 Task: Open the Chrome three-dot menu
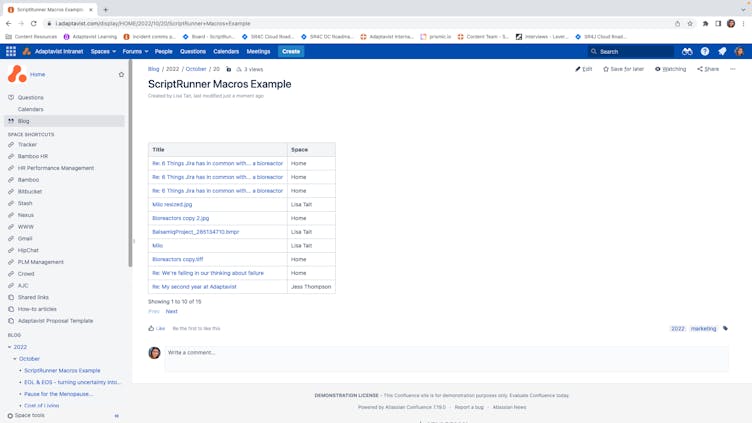(743, 24)
